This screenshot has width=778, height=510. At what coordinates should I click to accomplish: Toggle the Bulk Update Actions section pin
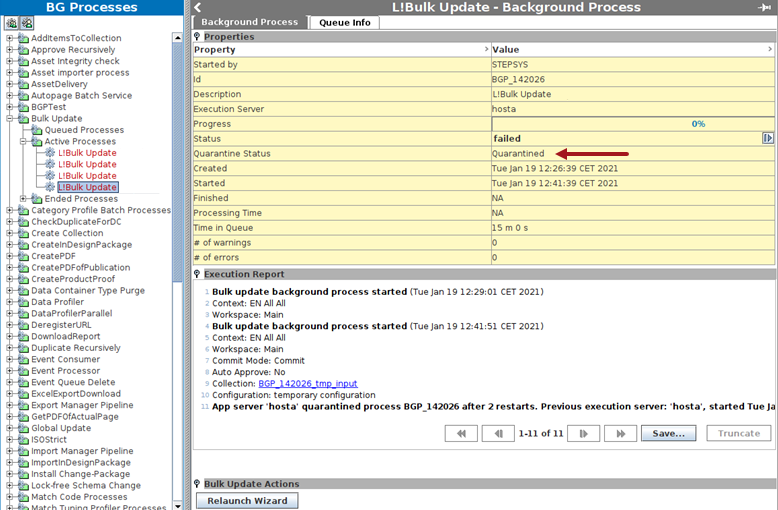198,484
